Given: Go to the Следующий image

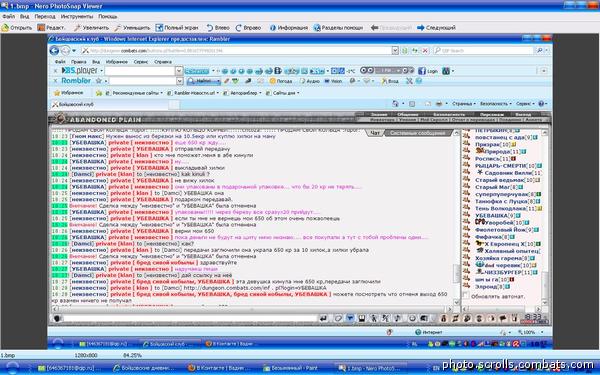Looking at the screenshot, I should tap(436, 28).
